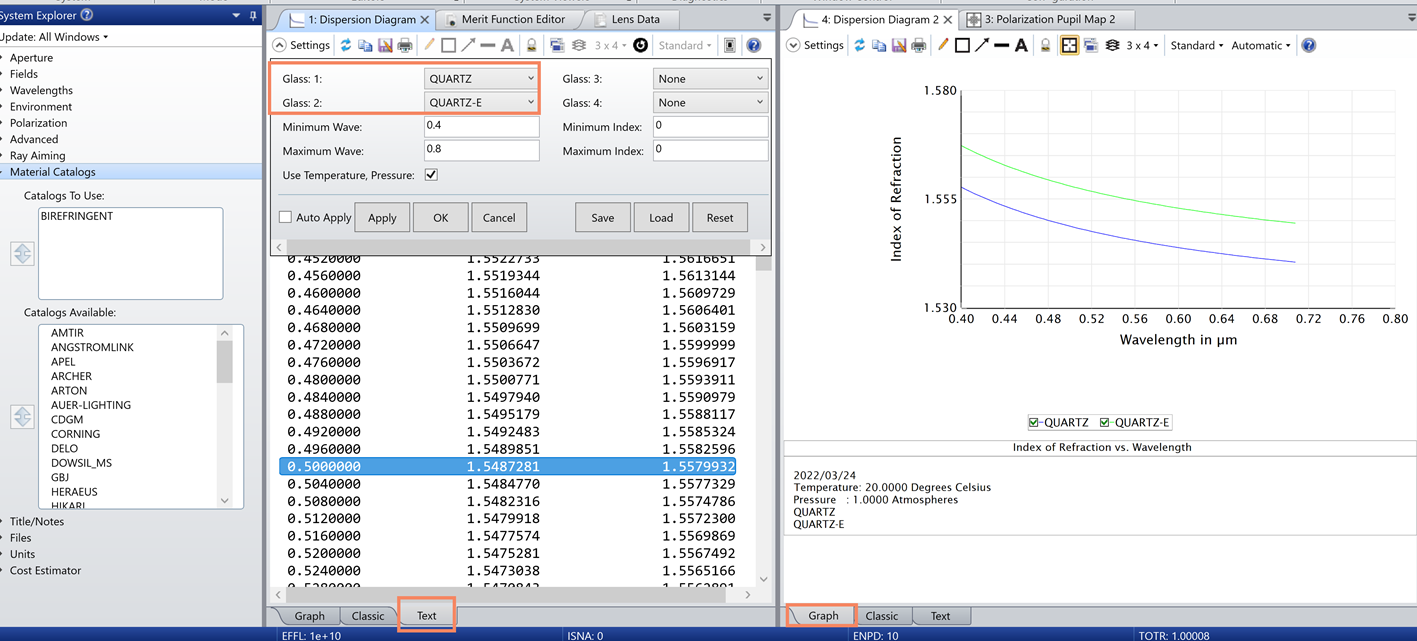
Task: Select the arrow drawing tool in right toolbar
Action: 982,45
